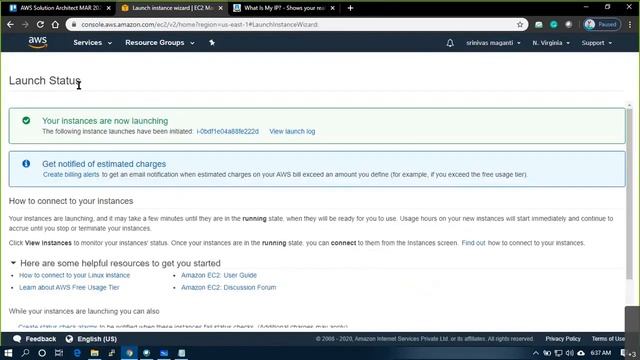Open the Windows Start menu
Screen dimensions: 640x360
pos(8,353)
